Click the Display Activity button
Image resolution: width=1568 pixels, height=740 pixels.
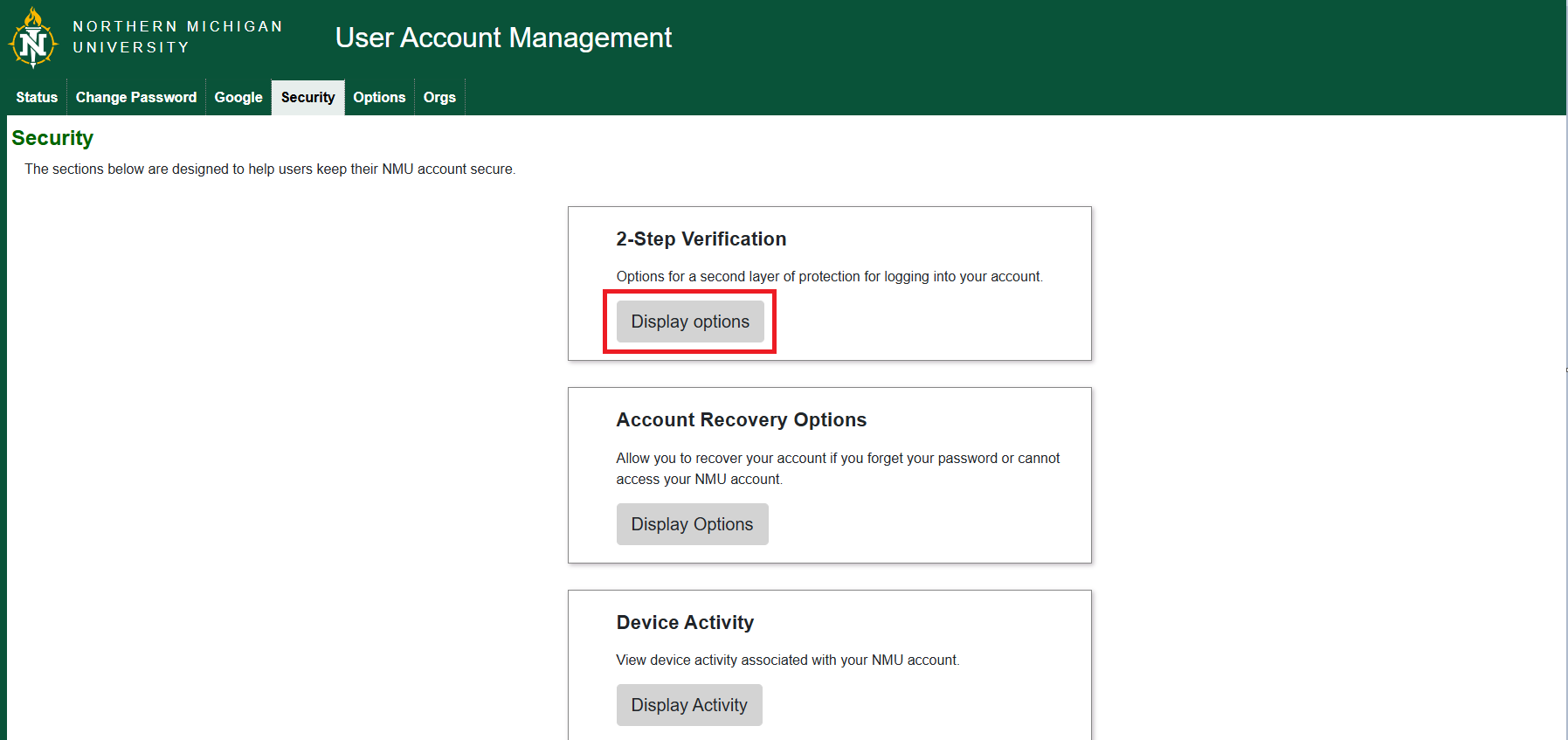(689, 705)
